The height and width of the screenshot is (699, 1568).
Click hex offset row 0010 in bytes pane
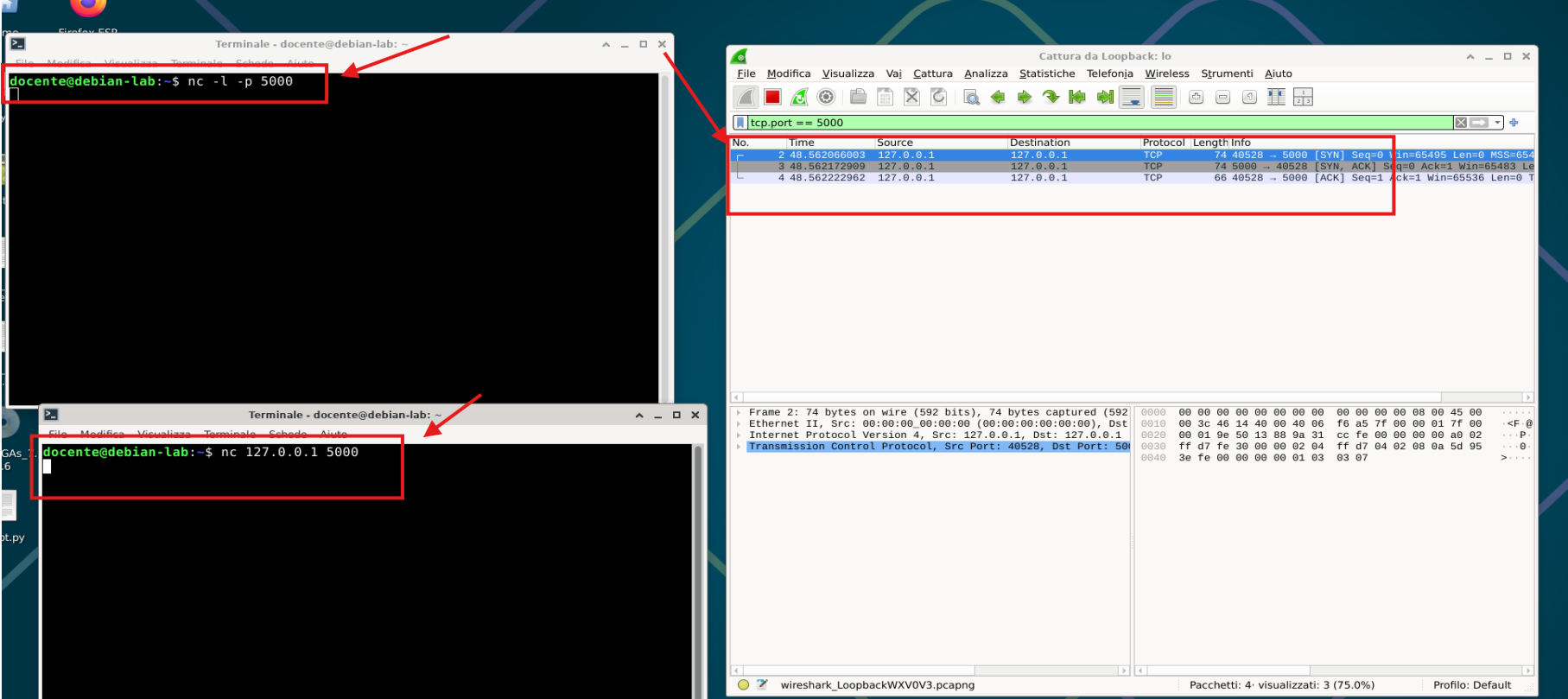click(x=1152, y=424)
